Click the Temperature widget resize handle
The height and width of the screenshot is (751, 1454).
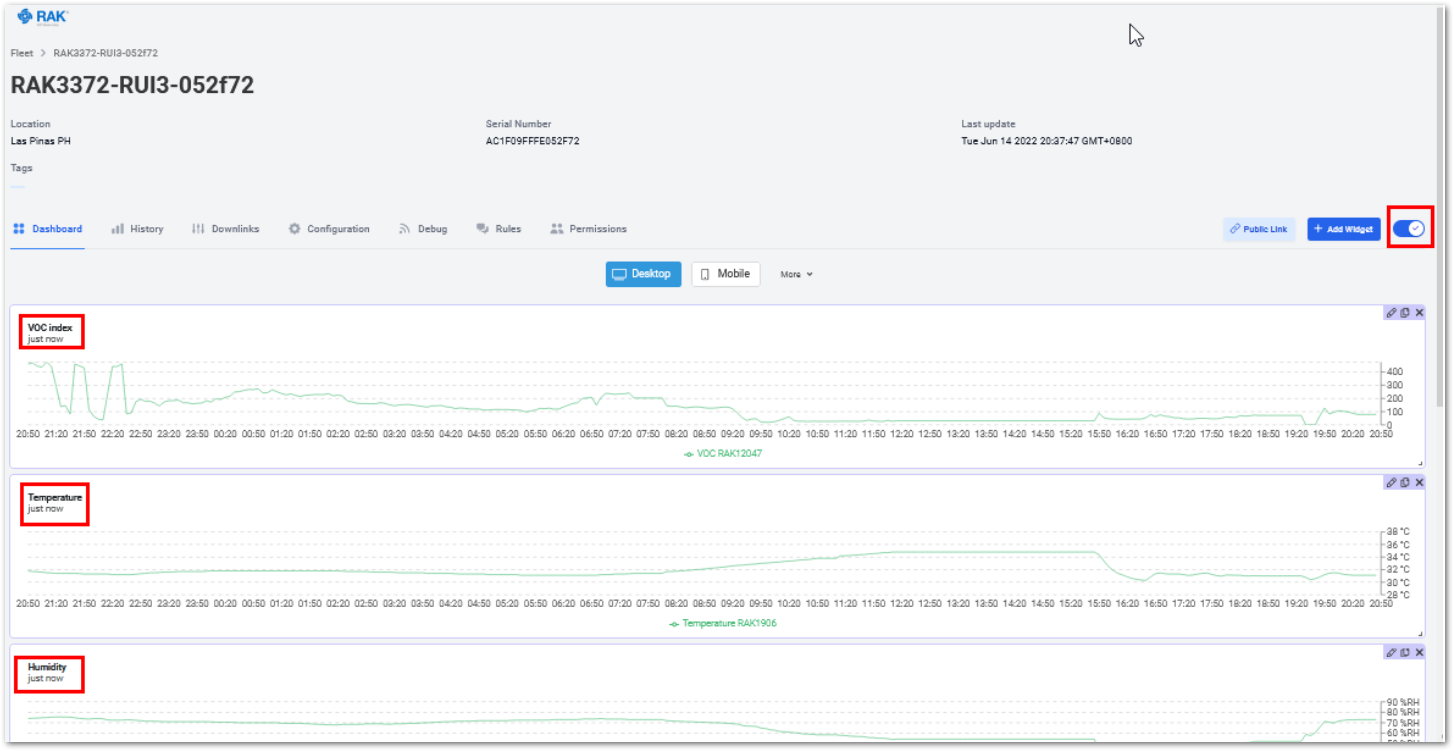(1421, 634)
